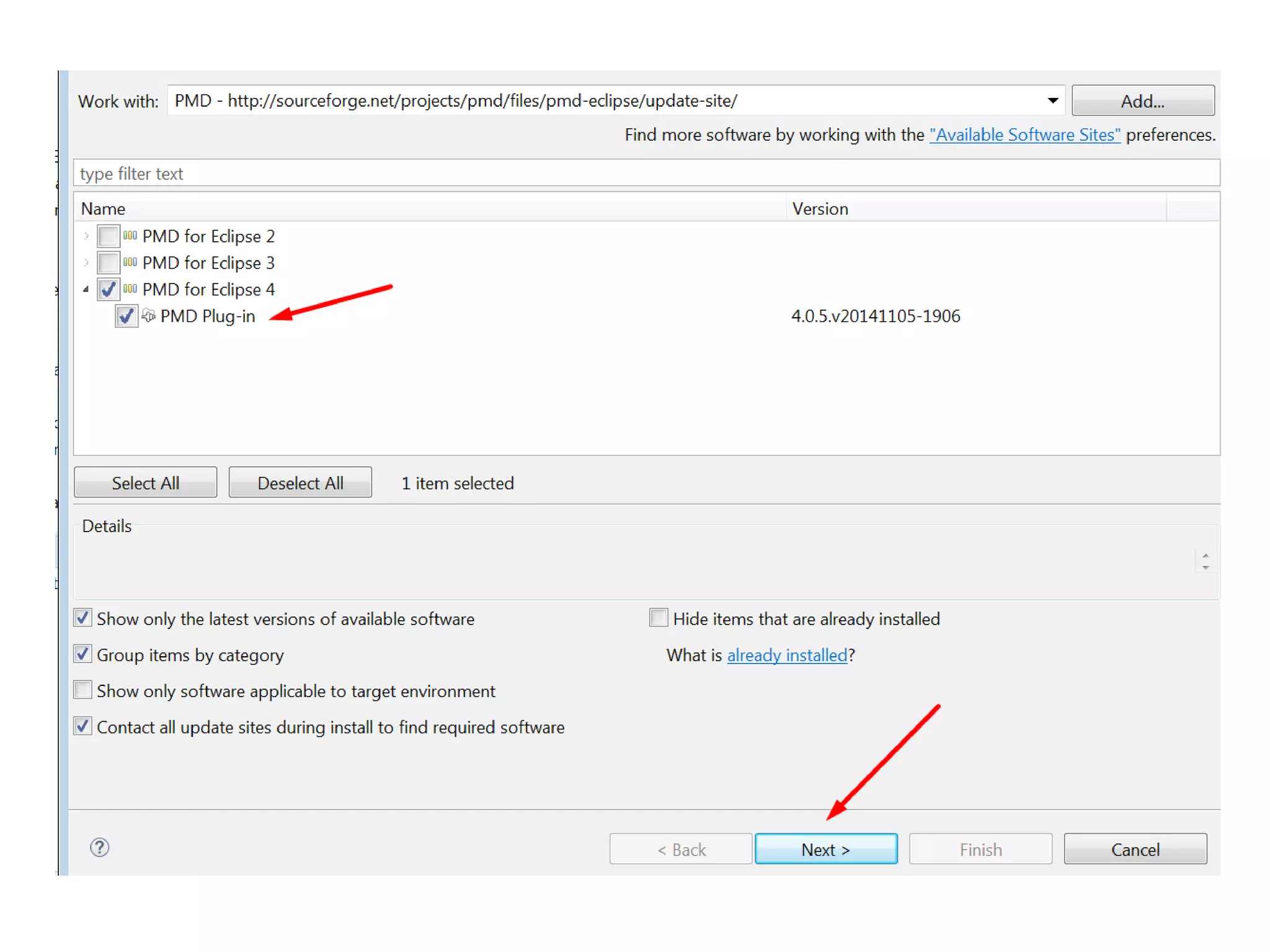Uncheck the PMD Plug-in checkbox
Image resolution: width=1270 pixels, height=952 pixels.
[x=127, y=316]
